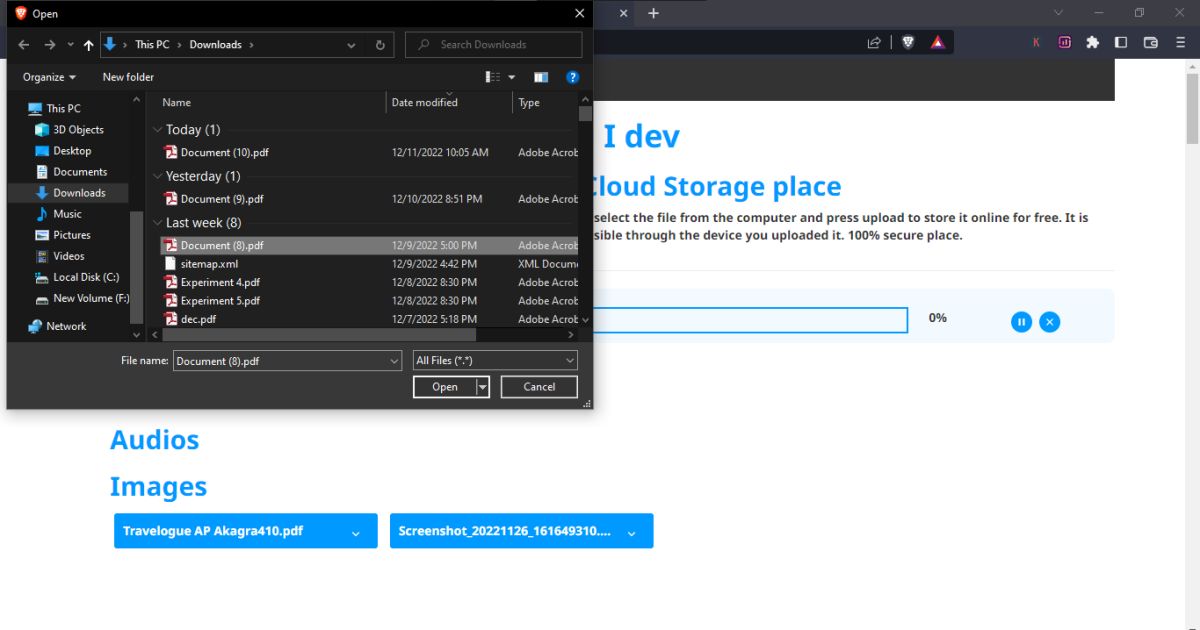Change the file view layout icon
1200x630 pixels.
tap(493, 77)
